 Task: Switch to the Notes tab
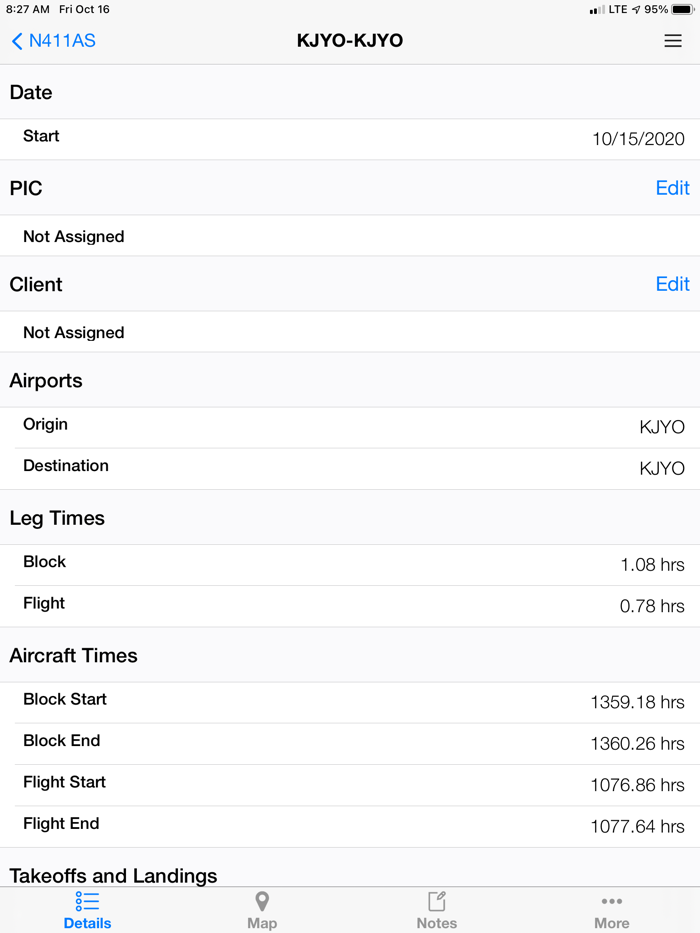tap(437, 911)
